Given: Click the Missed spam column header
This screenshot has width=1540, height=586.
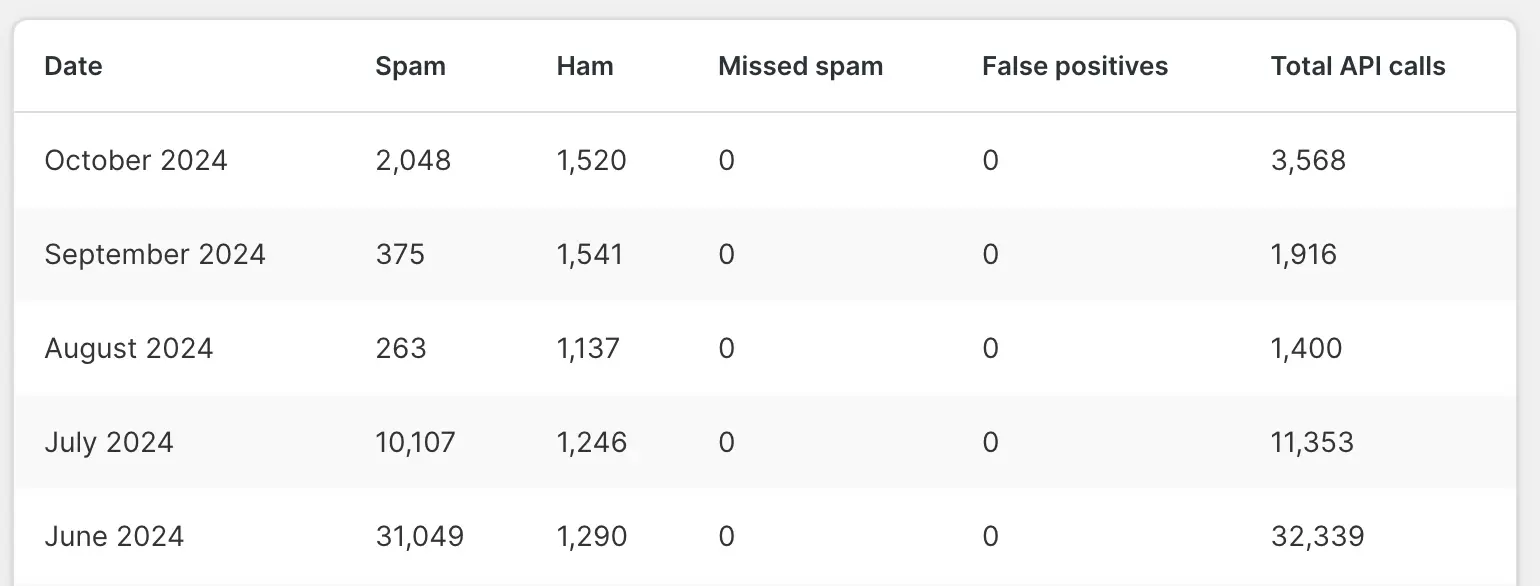Looking at the screenshot, I should tap(800, 67).
